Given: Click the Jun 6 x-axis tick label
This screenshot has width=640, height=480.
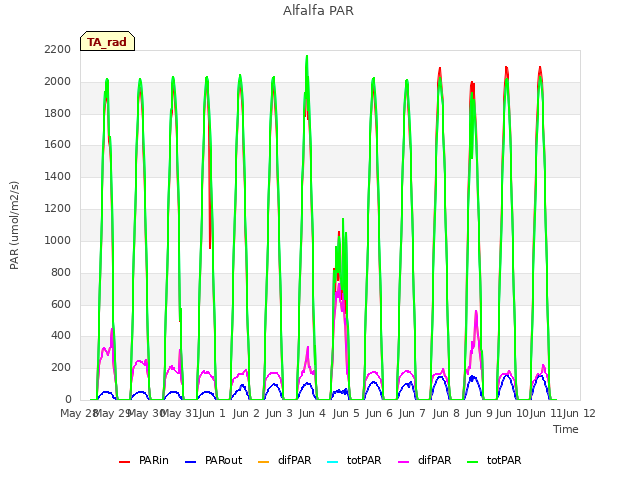Looking at the screenshot, I should (x=379, y=413).
